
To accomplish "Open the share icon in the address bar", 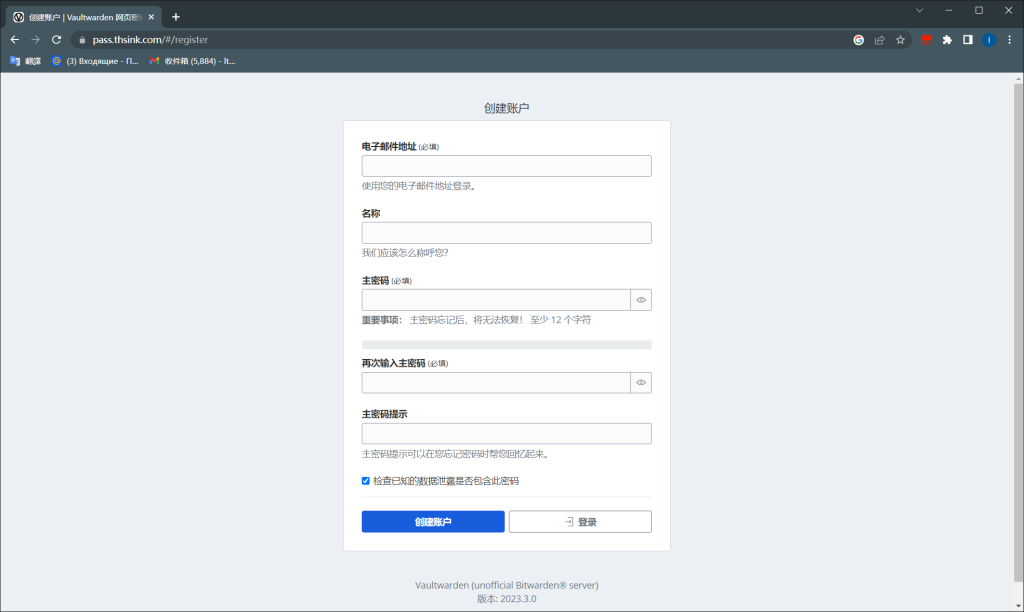I will (878, 39).
